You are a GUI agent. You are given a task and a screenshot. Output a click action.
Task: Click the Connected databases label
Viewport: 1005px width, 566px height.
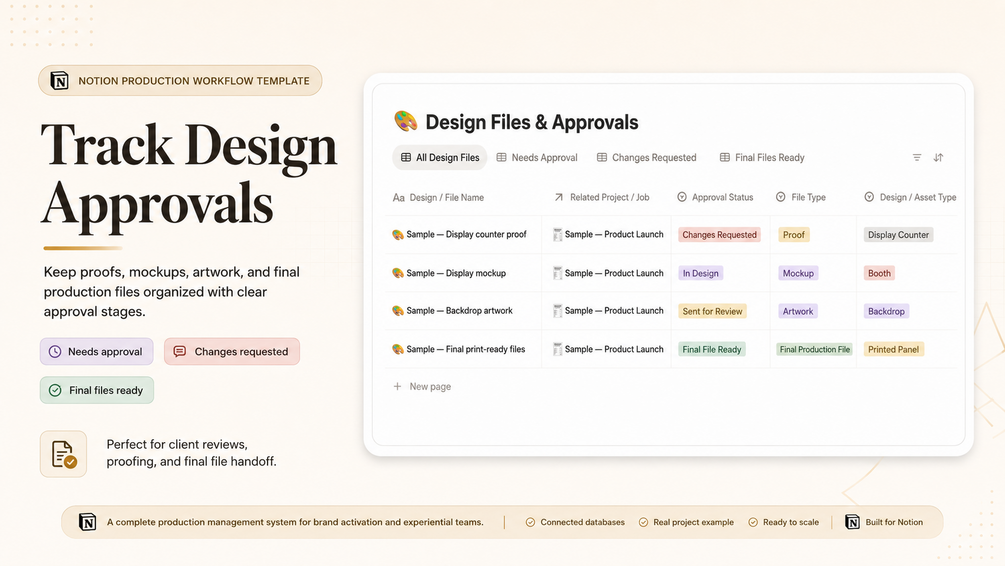coord(583,522)
